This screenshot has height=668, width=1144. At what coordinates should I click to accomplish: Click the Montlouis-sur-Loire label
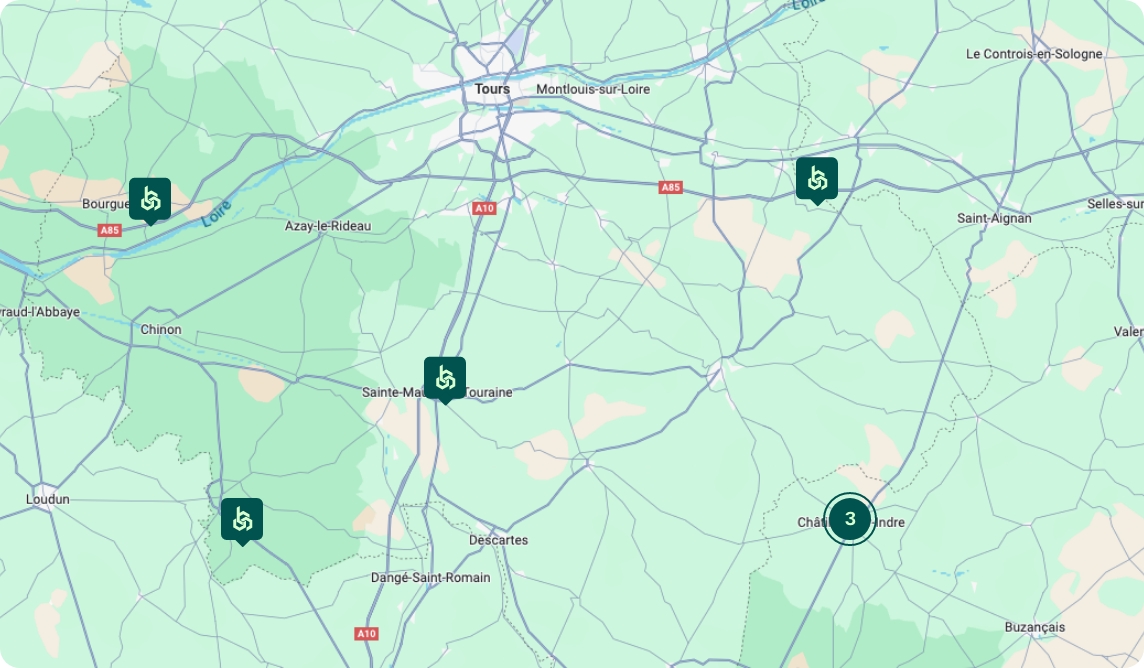click(592, 89)
